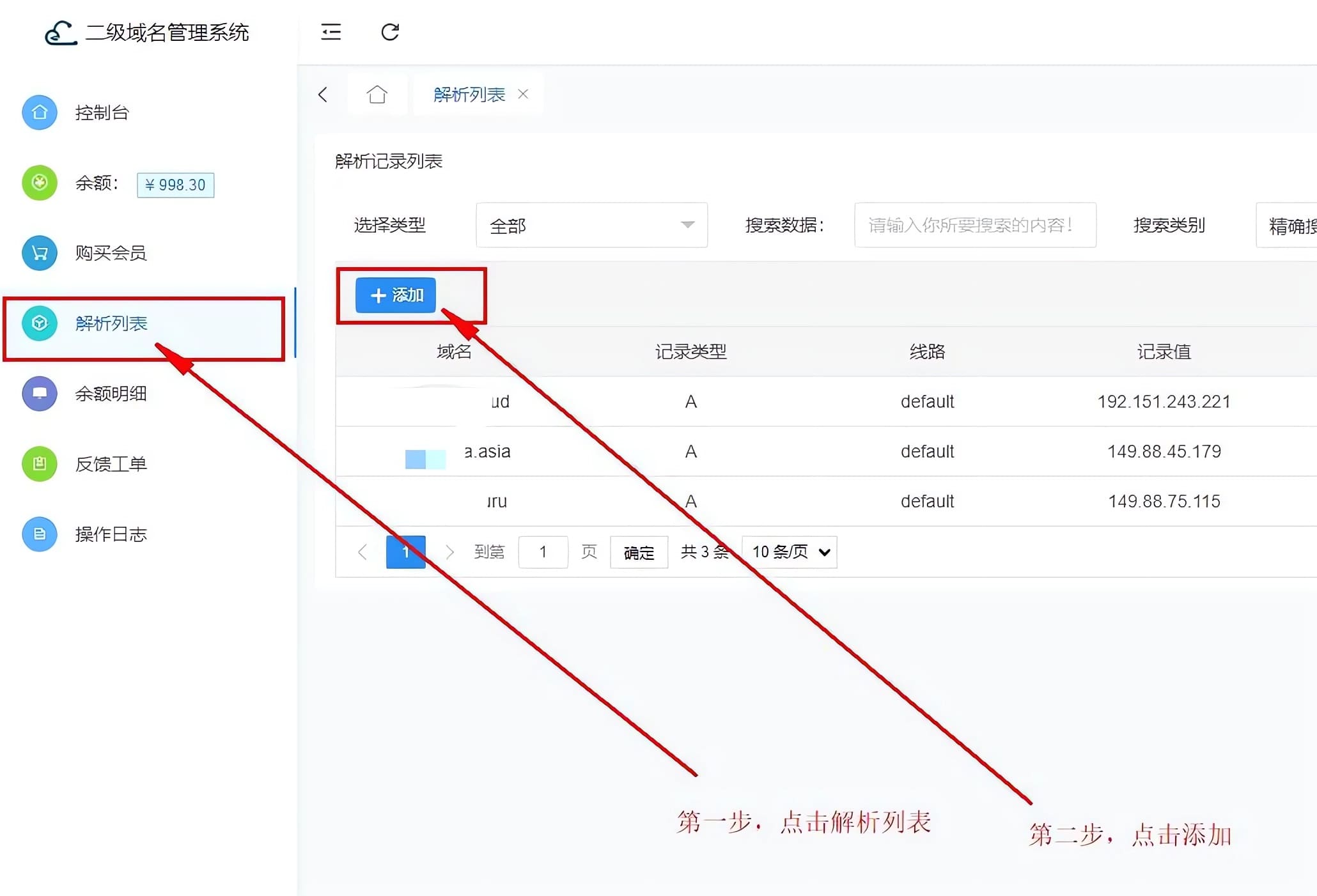The height and width of the screenshot is (896, 1317).
Task: Click the 解析列表 cube icon
Action: click(40, 323)
